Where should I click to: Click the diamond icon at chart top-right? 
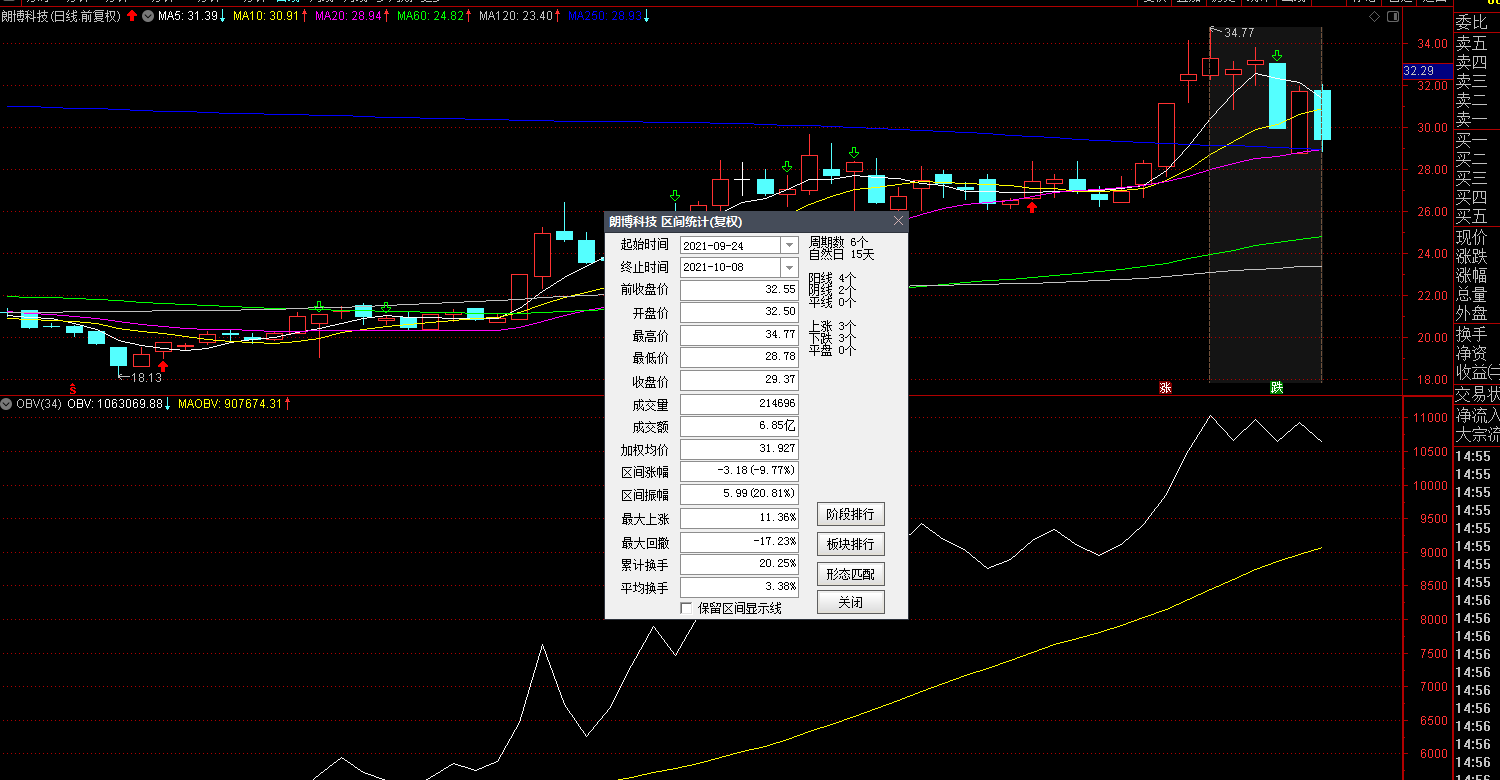(1374, 16)
